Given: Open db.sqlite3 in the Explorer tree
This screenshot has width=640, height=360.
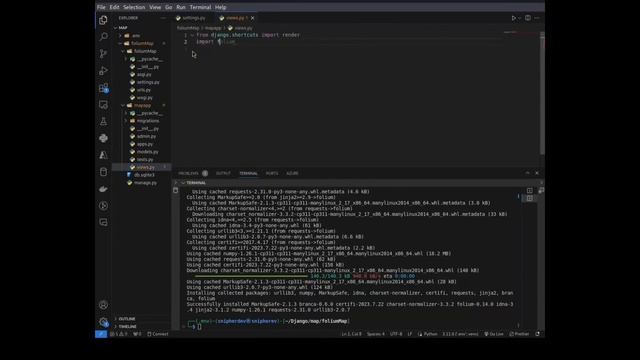Looking at the screenshot, I should [x=144, y=175].
